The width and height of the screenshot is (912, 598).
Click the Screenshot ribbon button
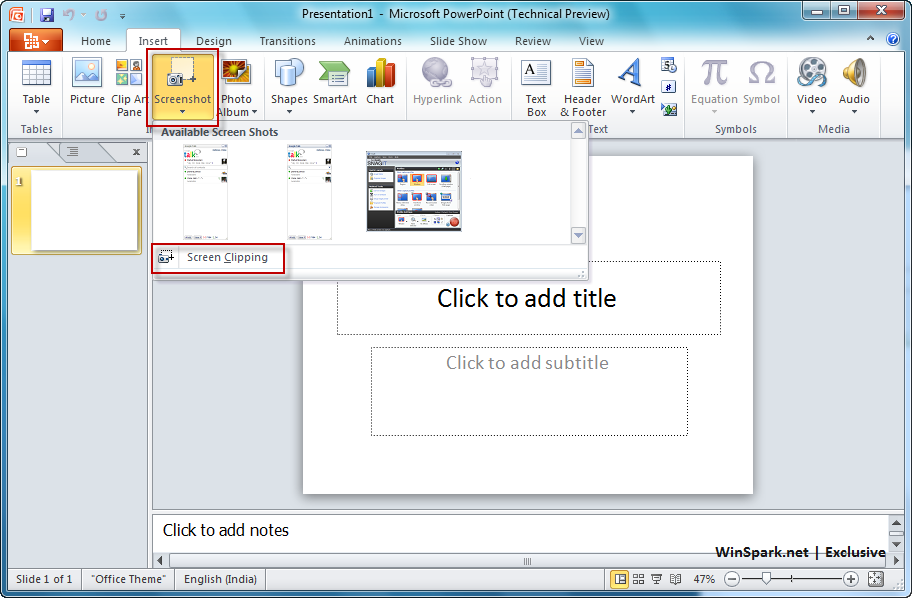click(182, 87)
